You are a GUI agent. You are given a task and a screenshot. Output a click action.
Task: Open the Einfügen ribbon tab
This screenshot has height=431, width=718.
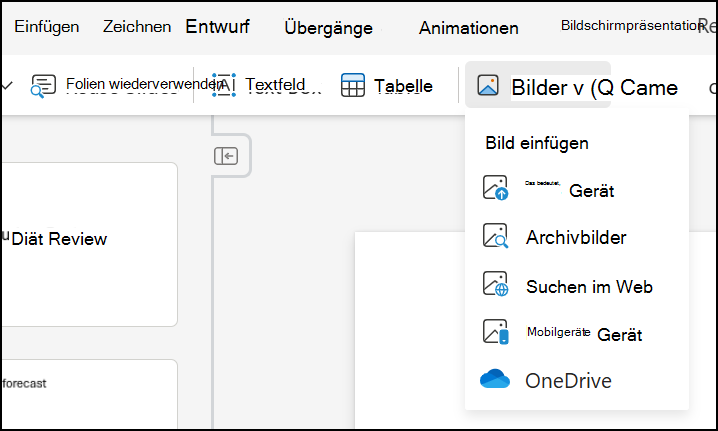click(46, 27)
